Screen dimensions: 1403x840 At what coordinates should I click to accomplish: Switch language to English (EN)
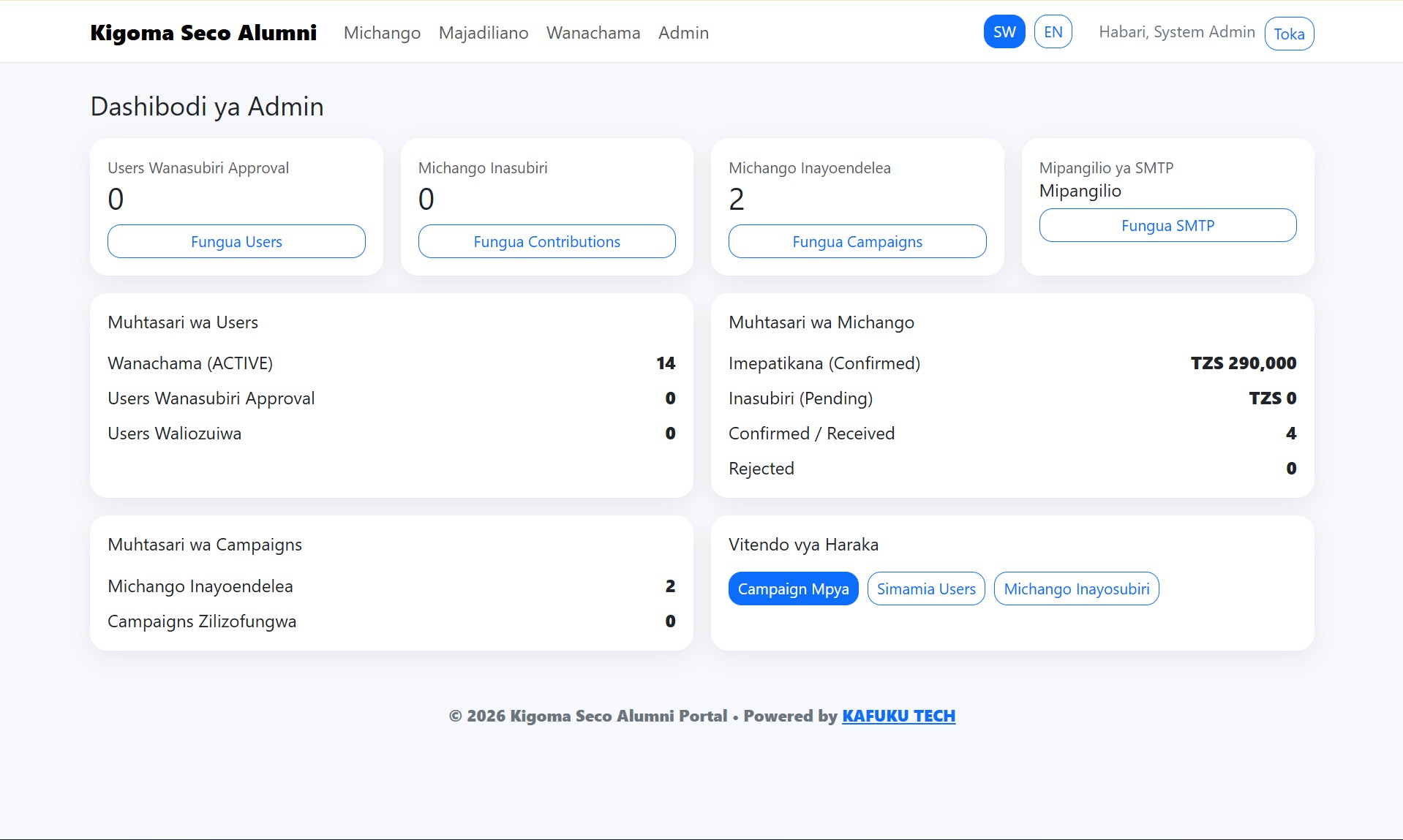[1053, 32]
